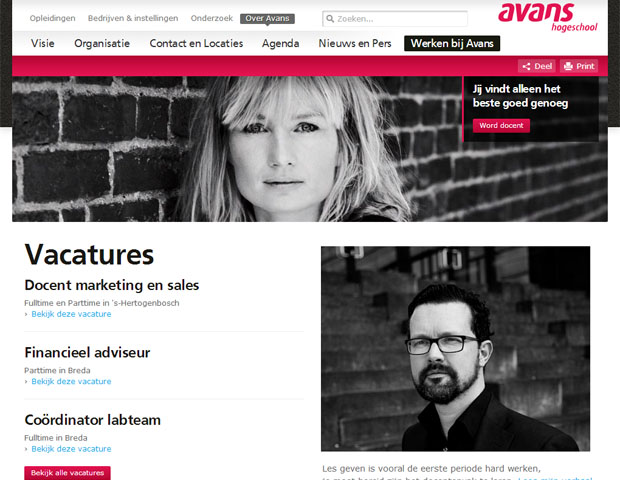Click the magnifier icon in search box
The width and height of the screenshot is (620, 480).
330,19
